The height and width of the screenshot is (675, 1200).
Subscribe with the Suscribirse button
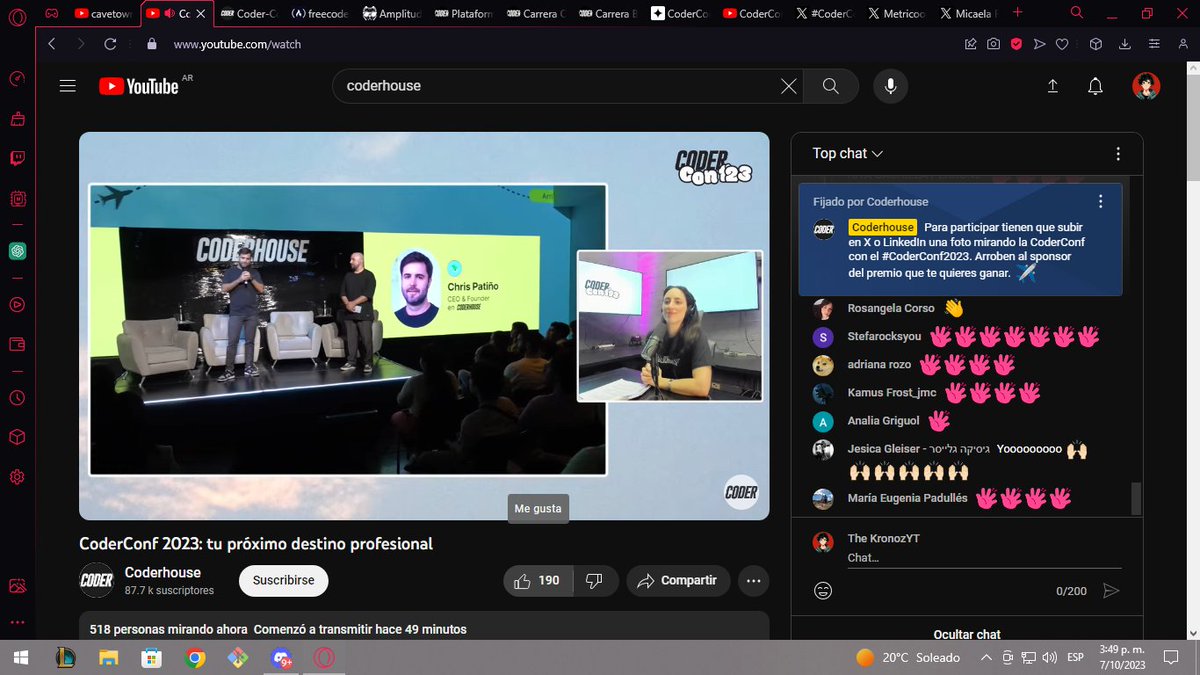(283, 580)
